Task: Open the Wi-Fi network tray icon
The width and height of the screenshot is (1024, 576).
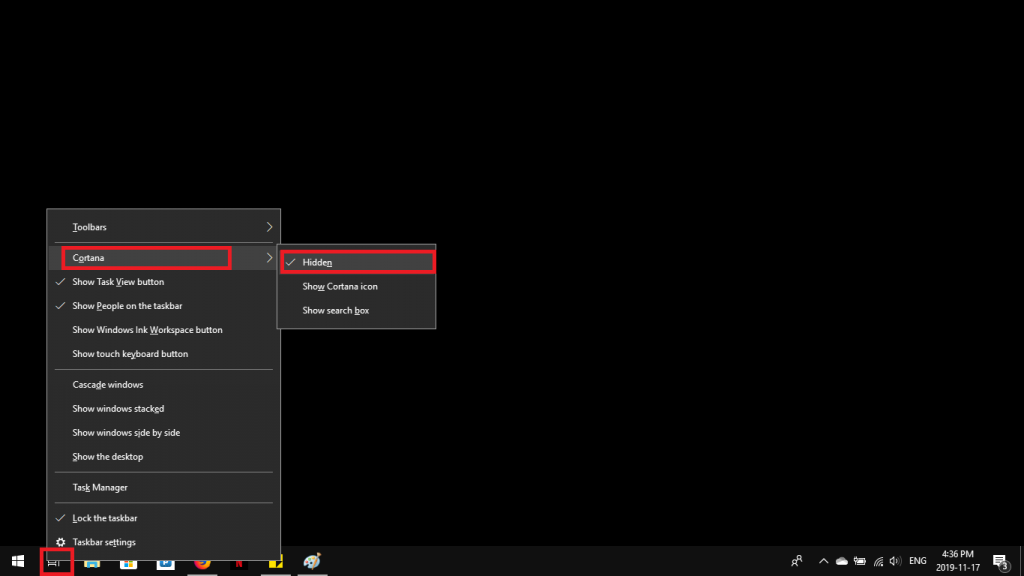Action: pyautogui.click(x=878, y=561)
